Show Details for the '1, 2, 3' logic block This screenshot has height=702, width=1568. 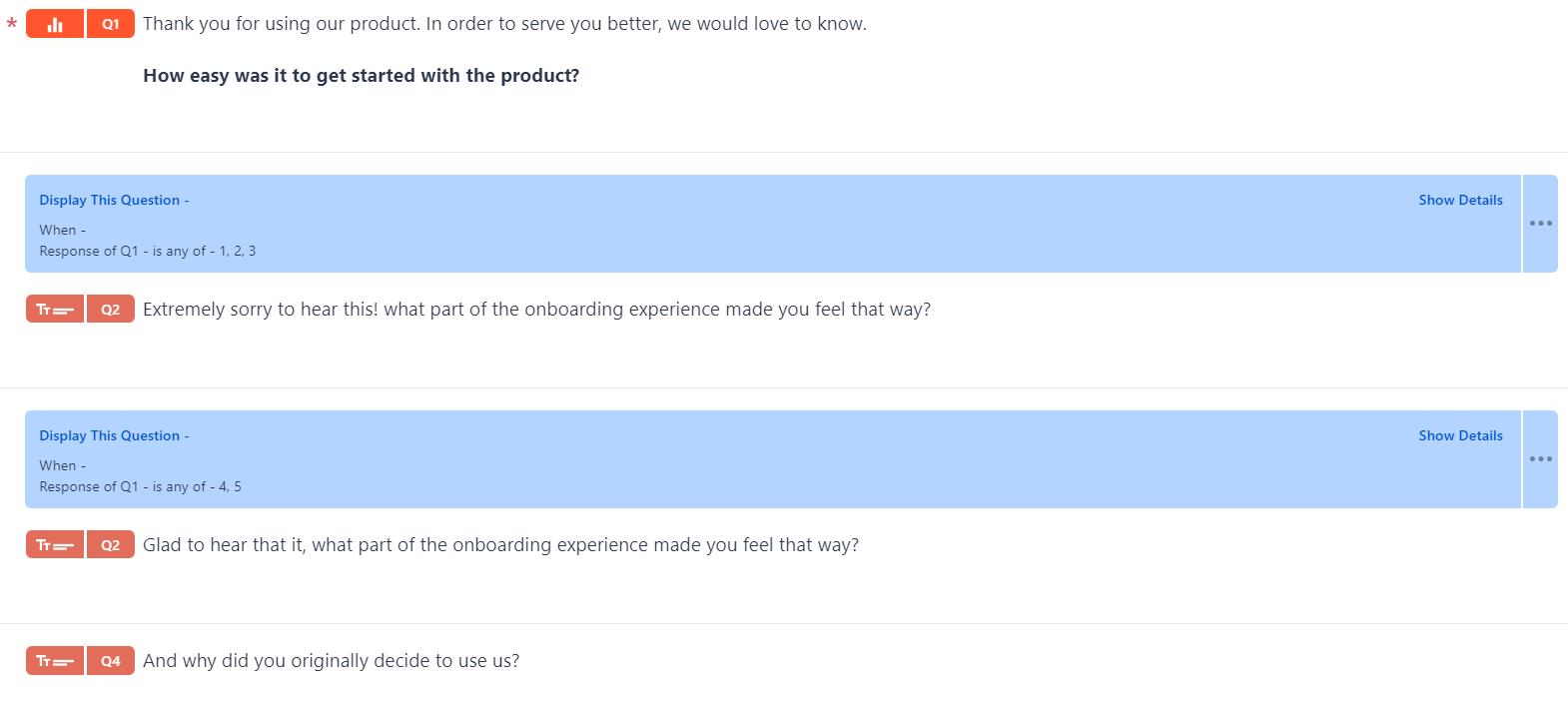(x=1460, y=201)
